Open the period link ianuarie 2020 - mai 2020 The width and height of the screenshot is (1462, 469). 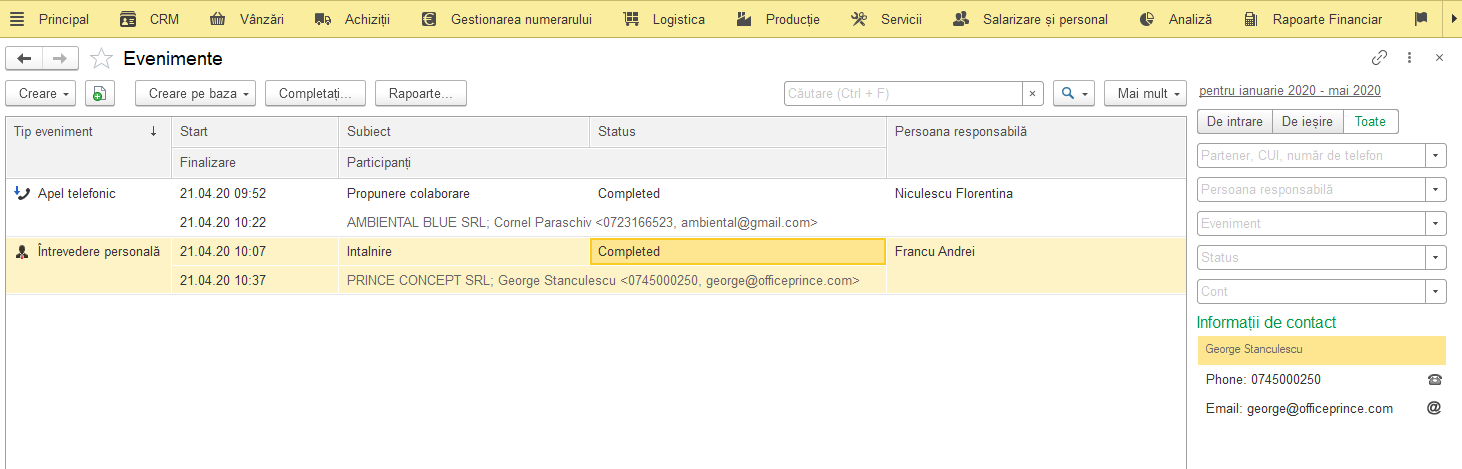1290,90
